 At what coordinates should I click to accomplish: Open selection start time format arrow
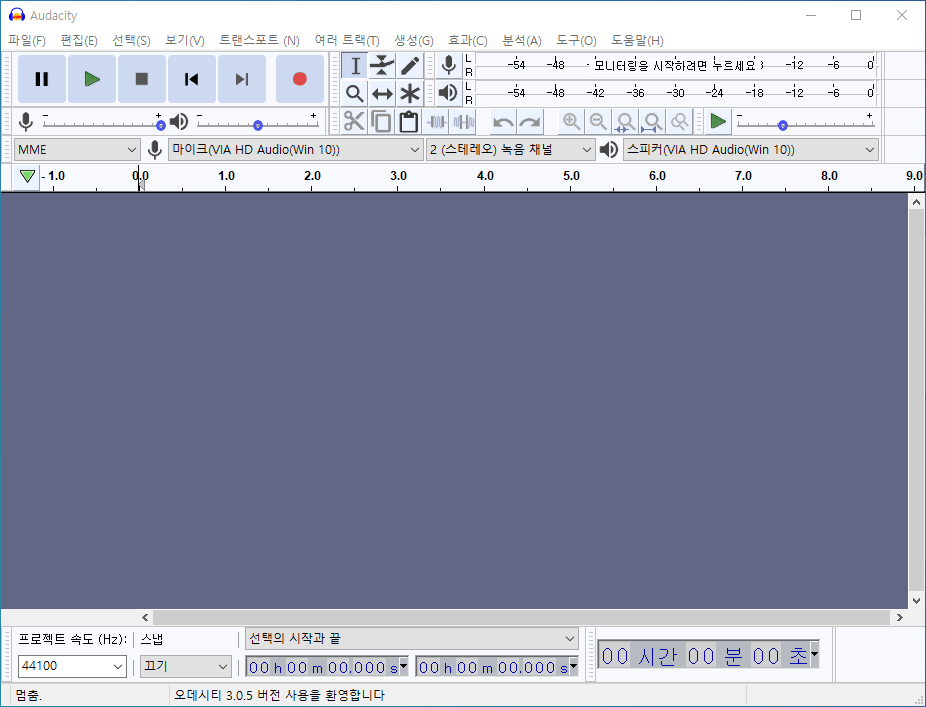pos(403,666)
